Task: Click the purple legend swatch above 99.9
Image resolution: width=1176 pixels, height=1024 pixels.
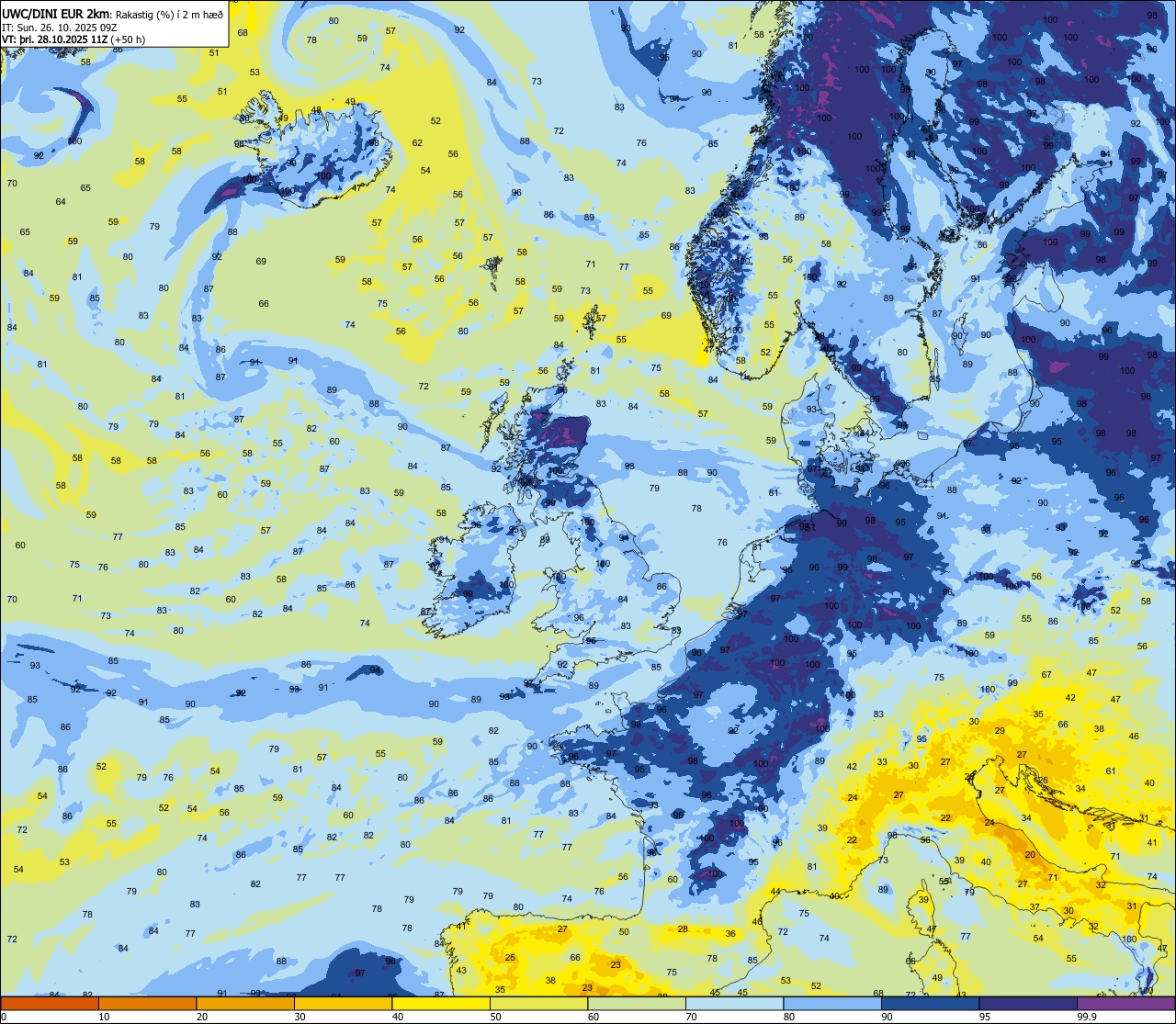Action: tap(1126, 1003)
